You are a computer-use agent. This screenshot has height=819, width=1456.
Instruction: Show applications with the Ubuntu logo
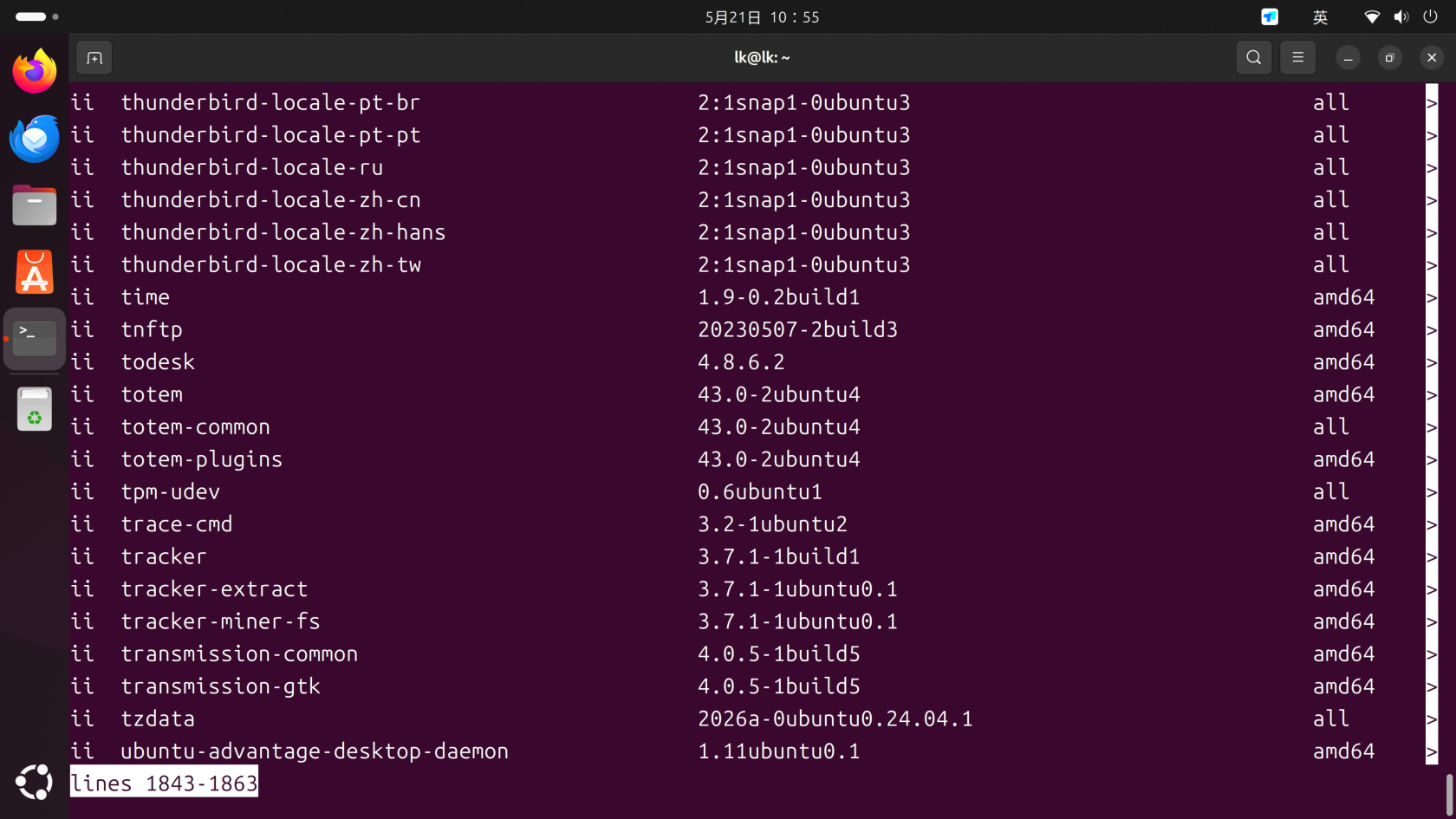[35, 783]
